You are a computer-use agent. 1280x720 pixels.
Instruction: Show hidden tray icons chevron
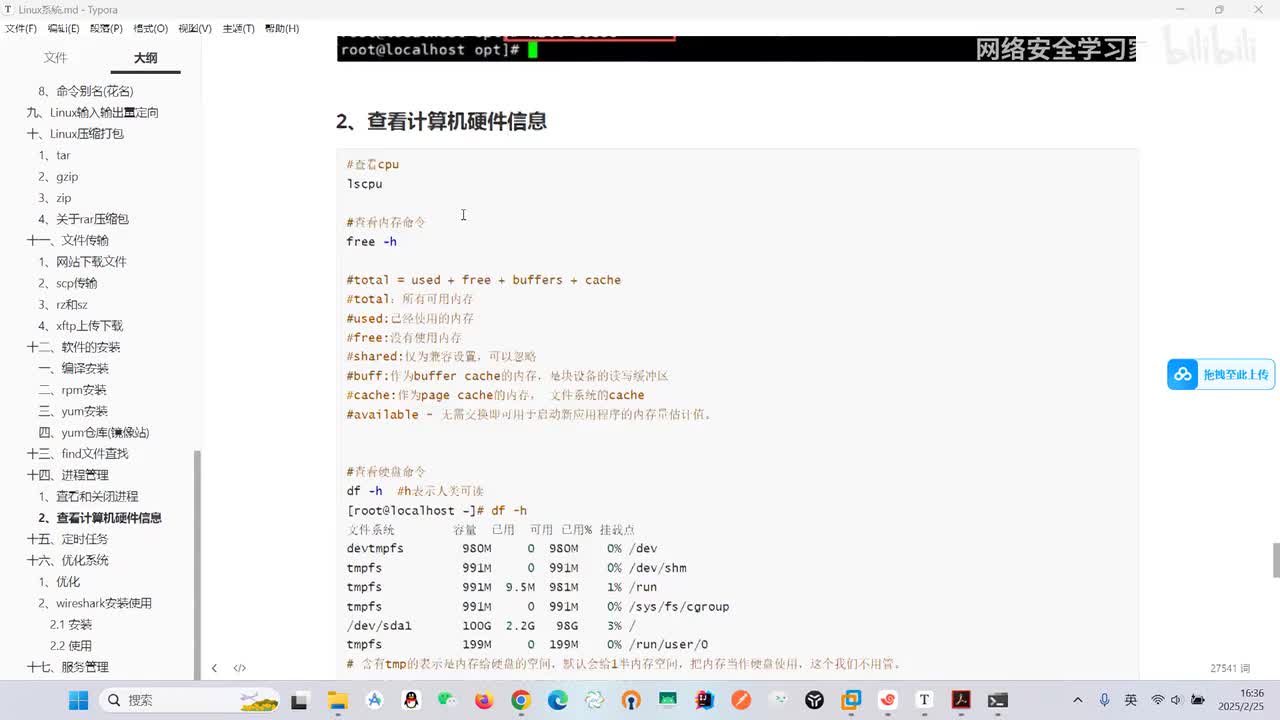[x=1077, y=700]
